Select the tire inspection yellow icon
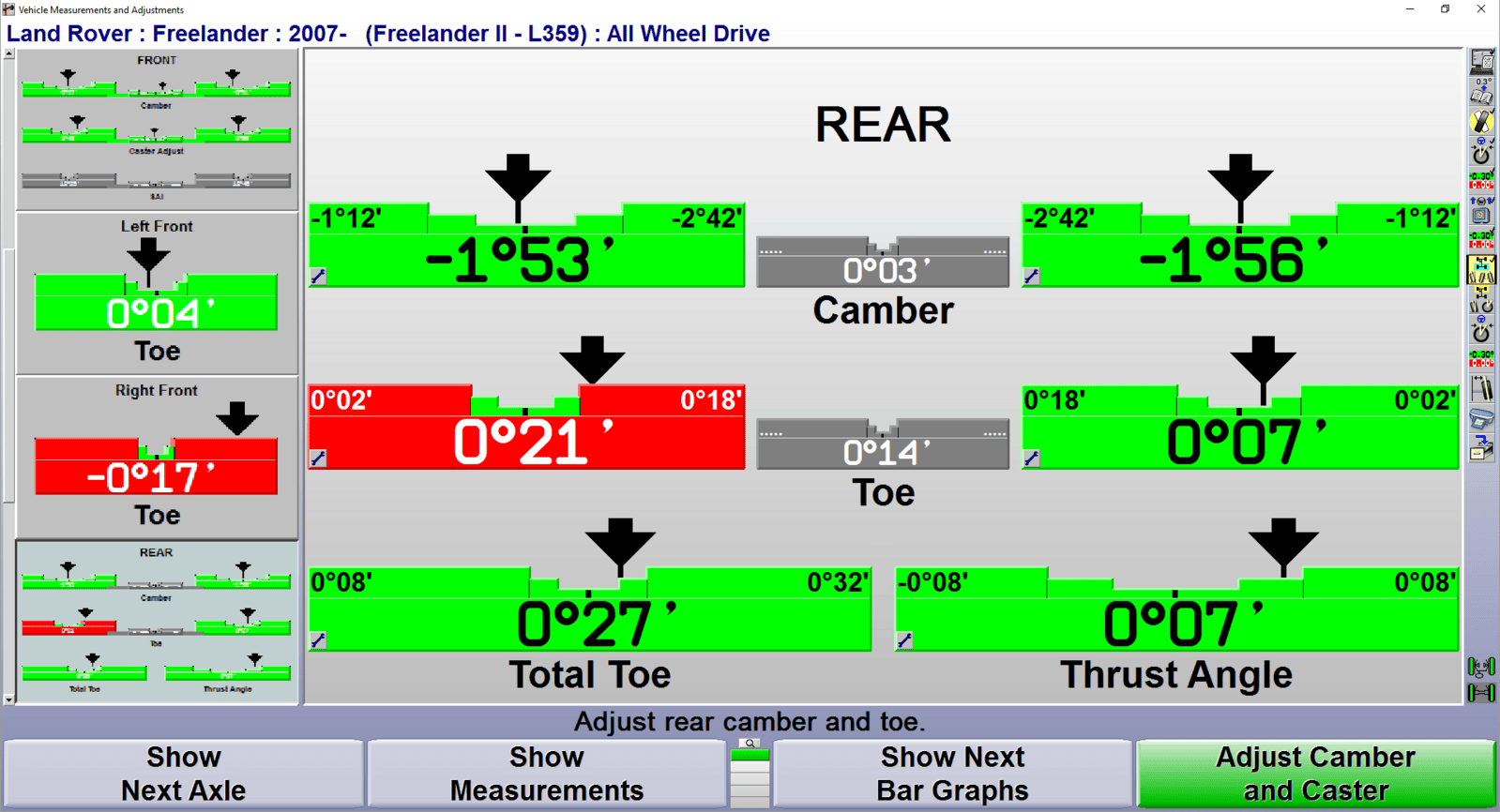Image resolution: width=1500 pixels, height=812 pixels. (x=1481, y=121)
